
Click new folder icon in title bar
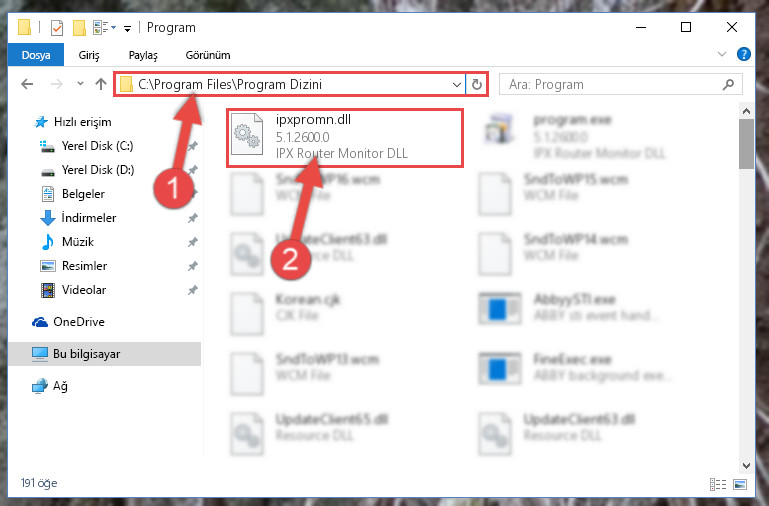click(79, 27)
